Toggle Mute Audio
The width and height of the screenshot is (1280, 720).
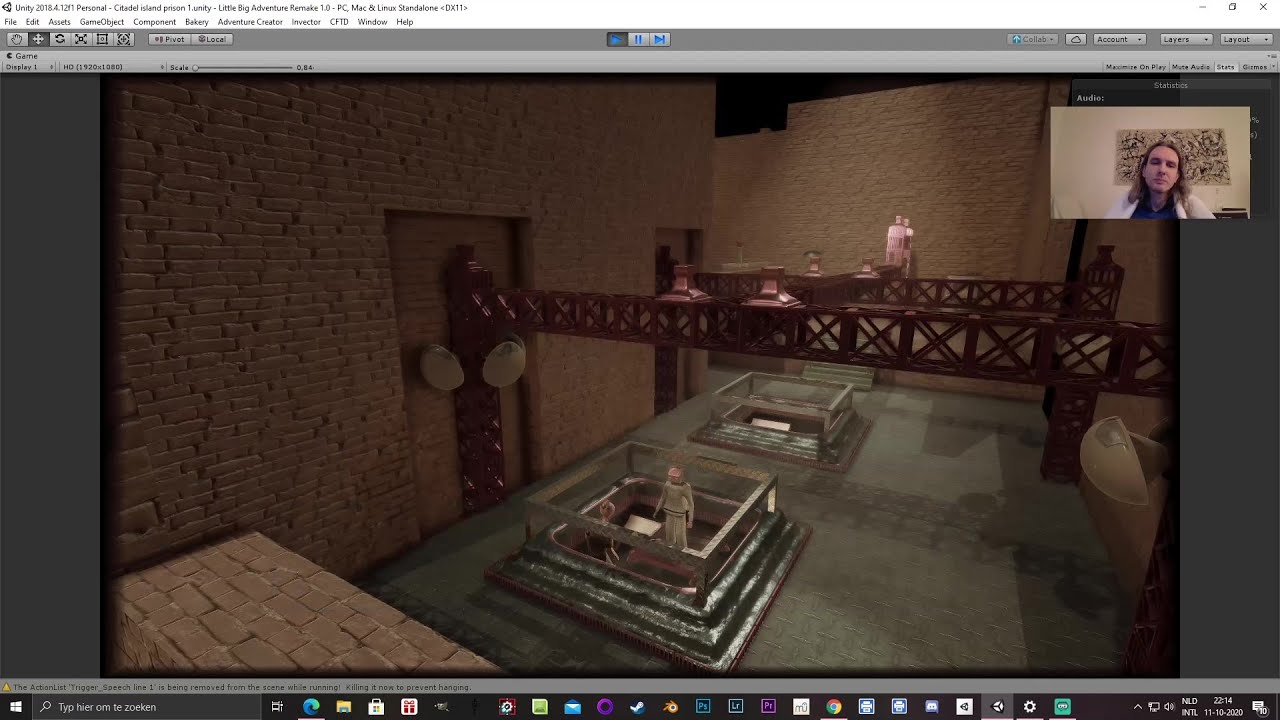click(x=1190, y=67)
